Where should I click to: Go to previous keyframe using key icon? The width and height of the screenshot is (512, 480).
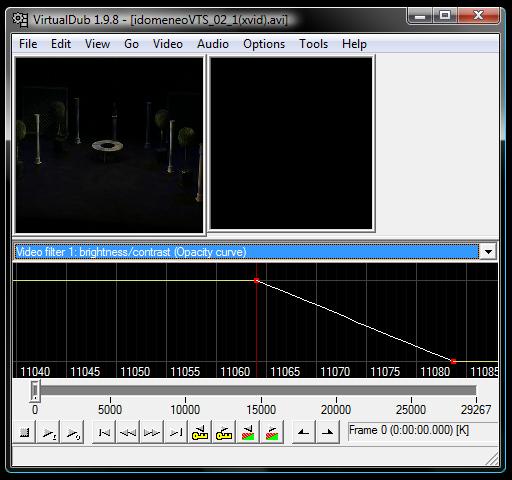pyautogui.click(x=200, y=432)
